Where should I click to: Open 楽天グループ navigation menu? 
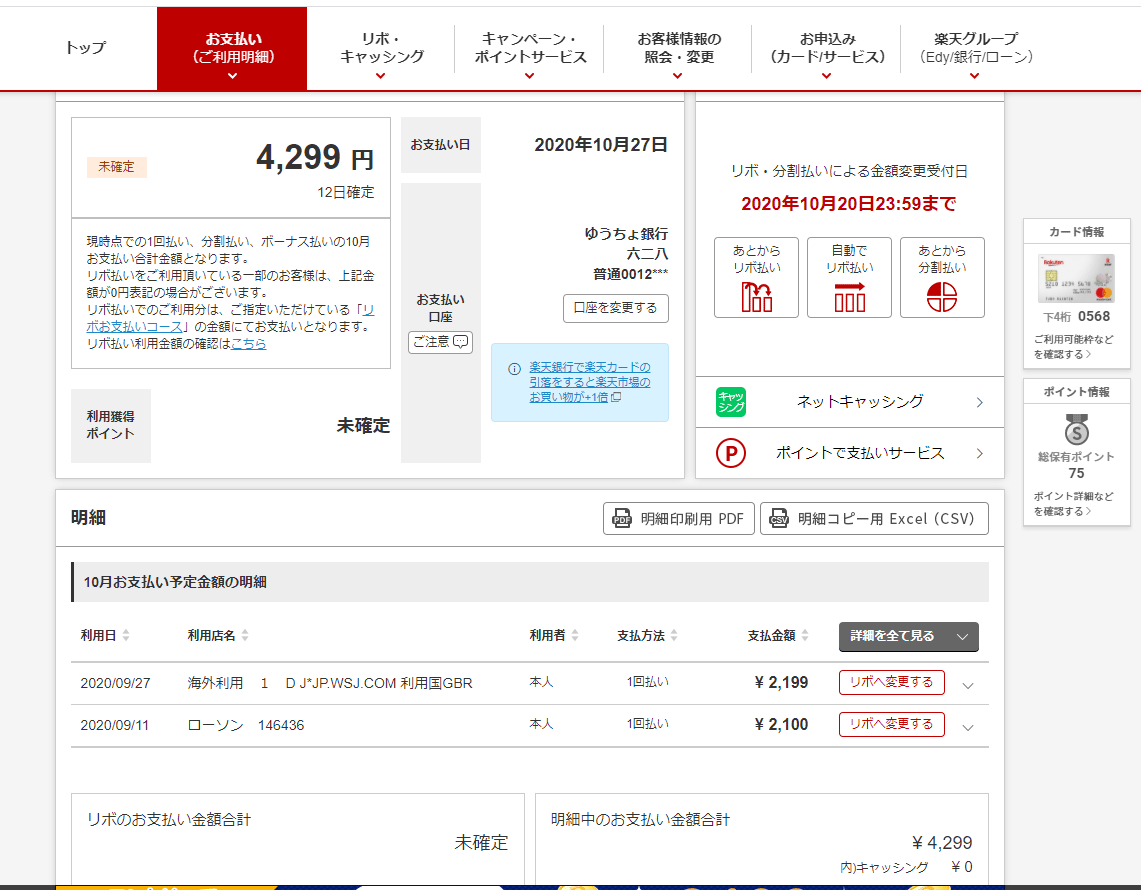pos(975,49)
